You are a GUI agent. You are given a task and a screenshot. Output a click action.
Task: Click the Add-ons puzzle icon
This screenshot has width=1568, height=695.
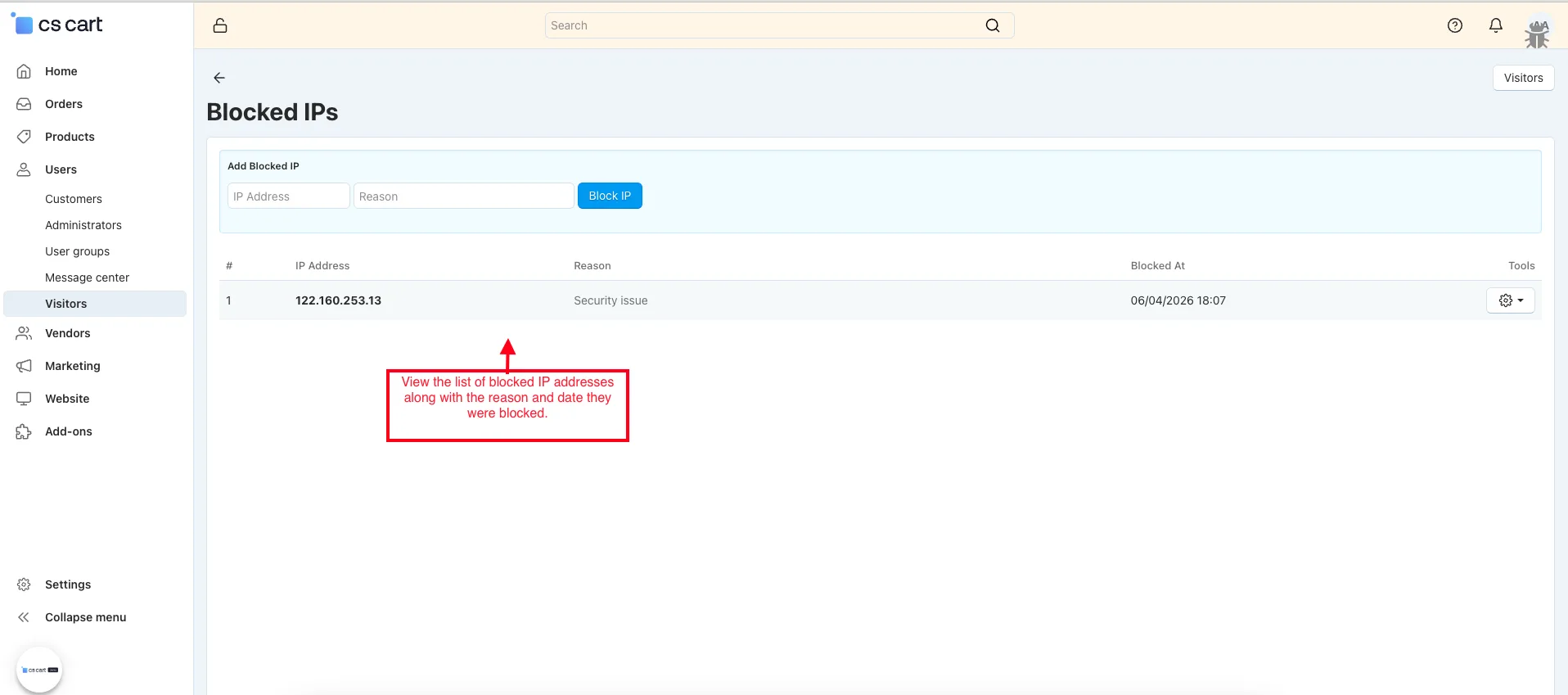click(x=24, y=431)
